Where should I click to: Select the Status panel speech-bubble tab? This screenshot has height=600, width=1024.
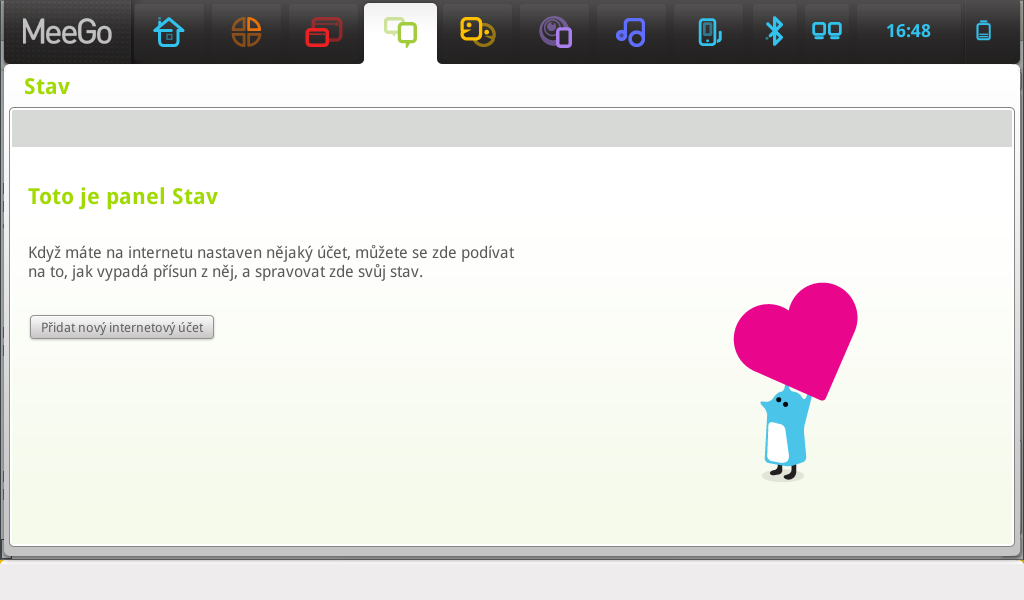(x=400, y=32)
